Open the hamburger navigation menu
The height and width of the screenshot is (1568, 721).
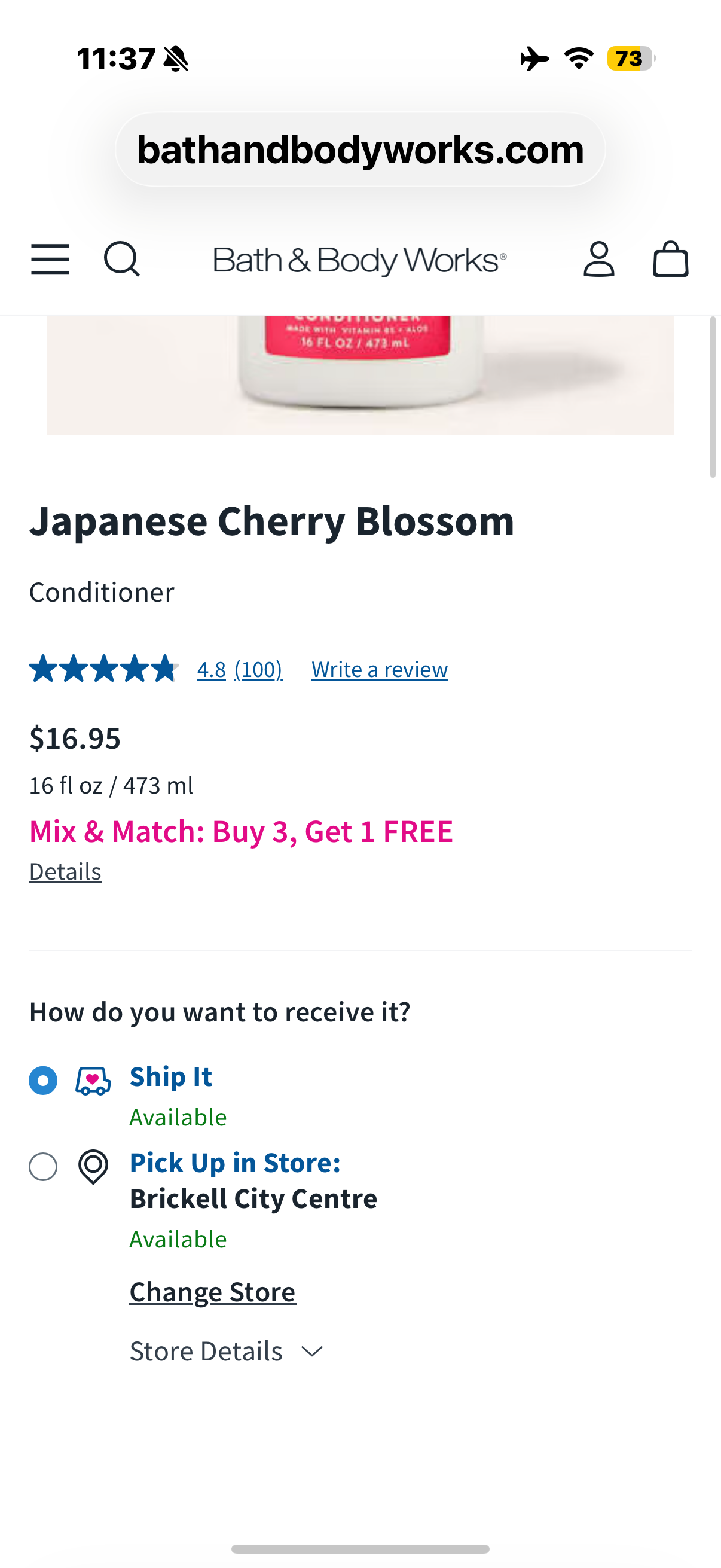click(x=50, y=259)
